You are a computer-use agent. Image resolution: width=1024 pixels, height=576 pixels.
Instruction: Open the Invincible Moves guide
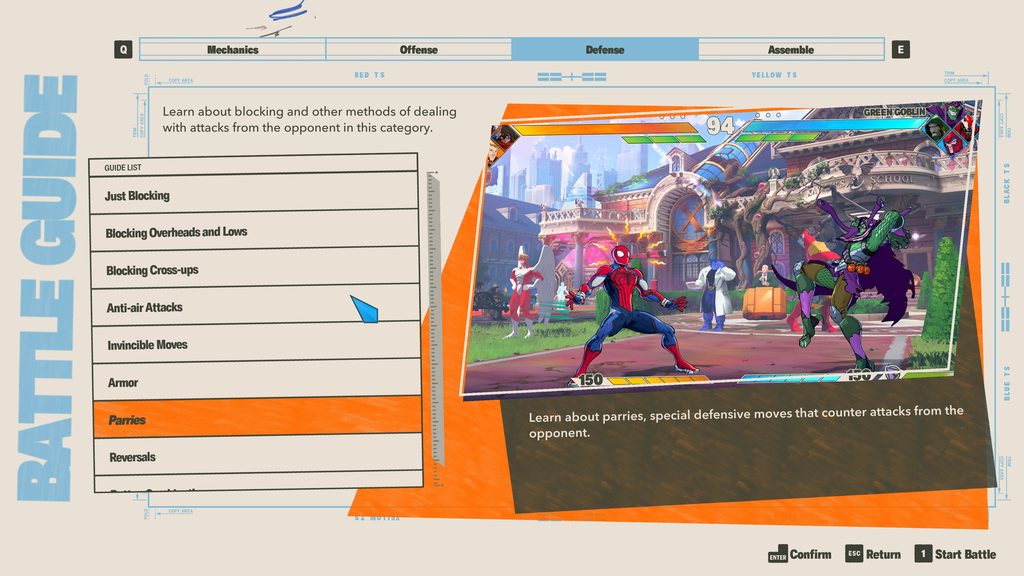(256, 344)
